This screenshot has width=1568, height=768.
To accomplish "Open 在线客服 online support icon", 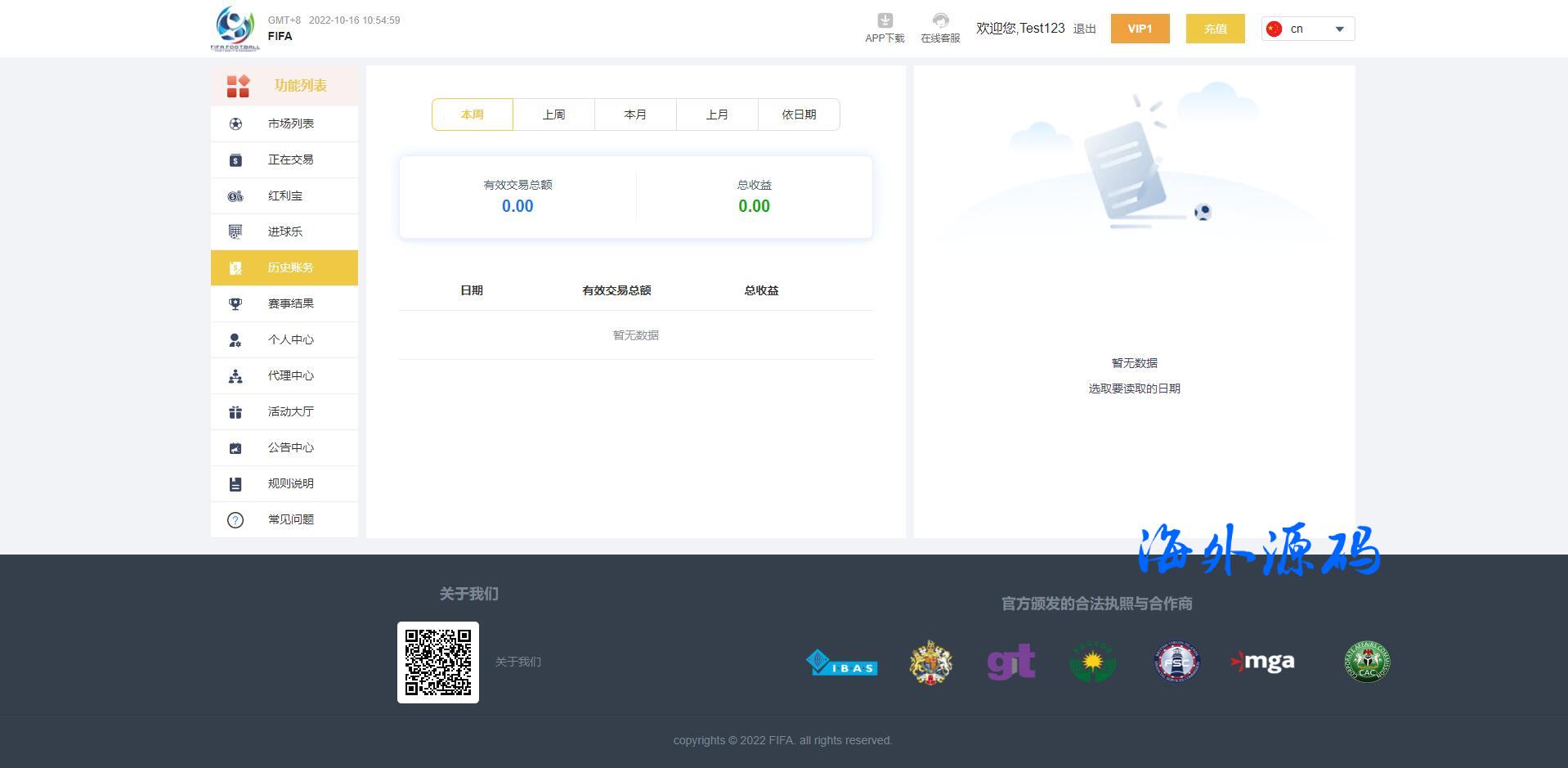I will click(x=940, y=20).
